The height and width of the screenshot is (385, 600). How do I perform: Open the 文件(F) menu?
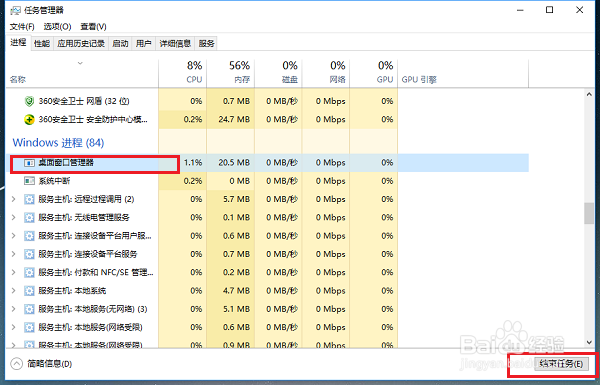[x=22, y=26]
